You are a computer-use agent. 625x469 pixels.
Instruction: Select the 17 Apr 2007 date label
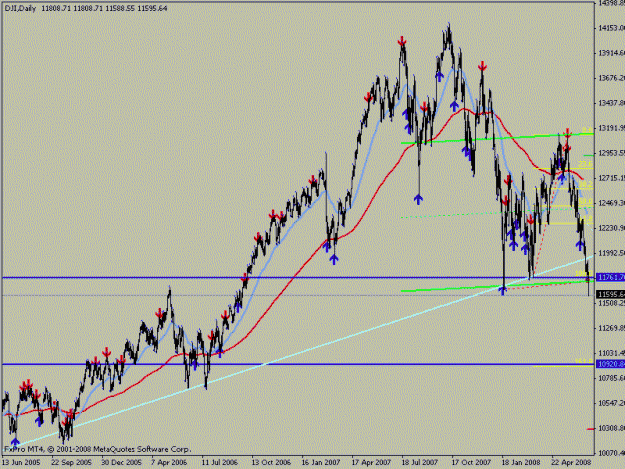pos(371,463)
